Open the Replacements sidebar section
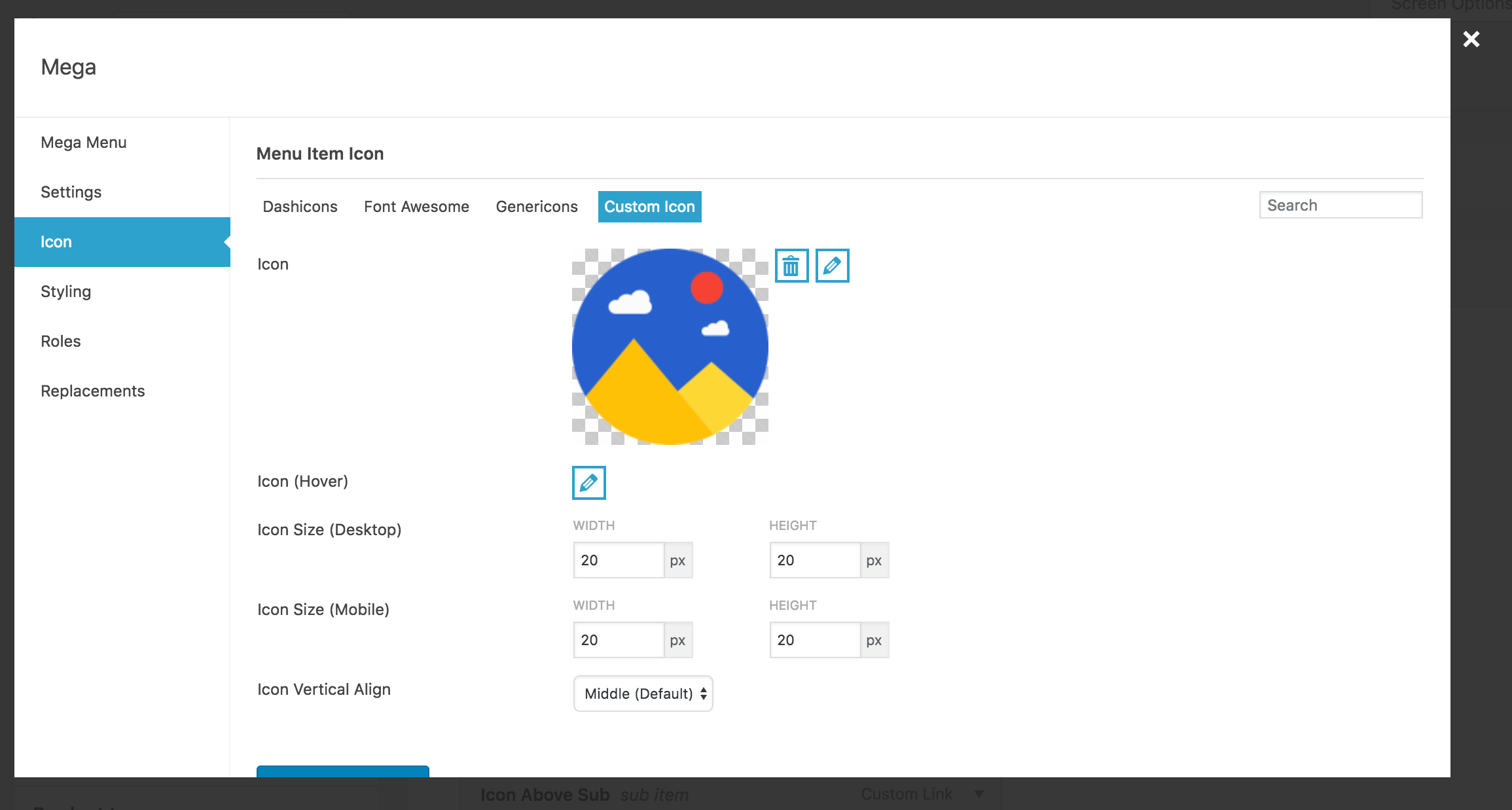 click(x=93, y=391)
